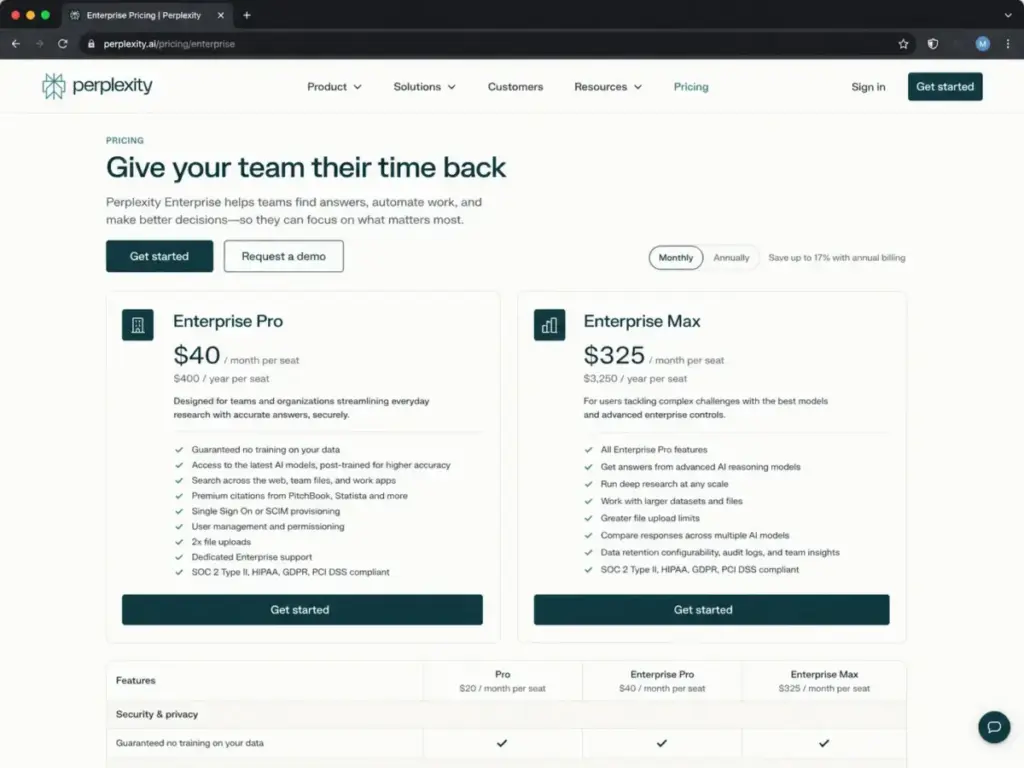Screen dimensions: 1024x768
Task: Expand the Solutions menu
Action: tap(424, 86)
